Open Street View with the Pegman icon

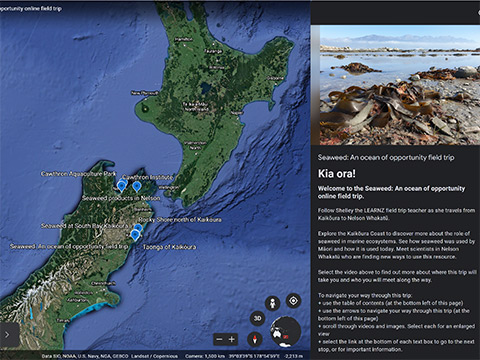tap(273, 303)
